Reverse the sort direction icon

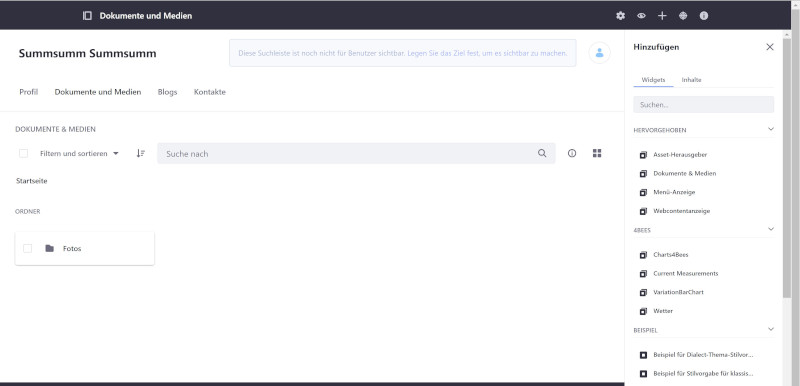coord(141,153)
